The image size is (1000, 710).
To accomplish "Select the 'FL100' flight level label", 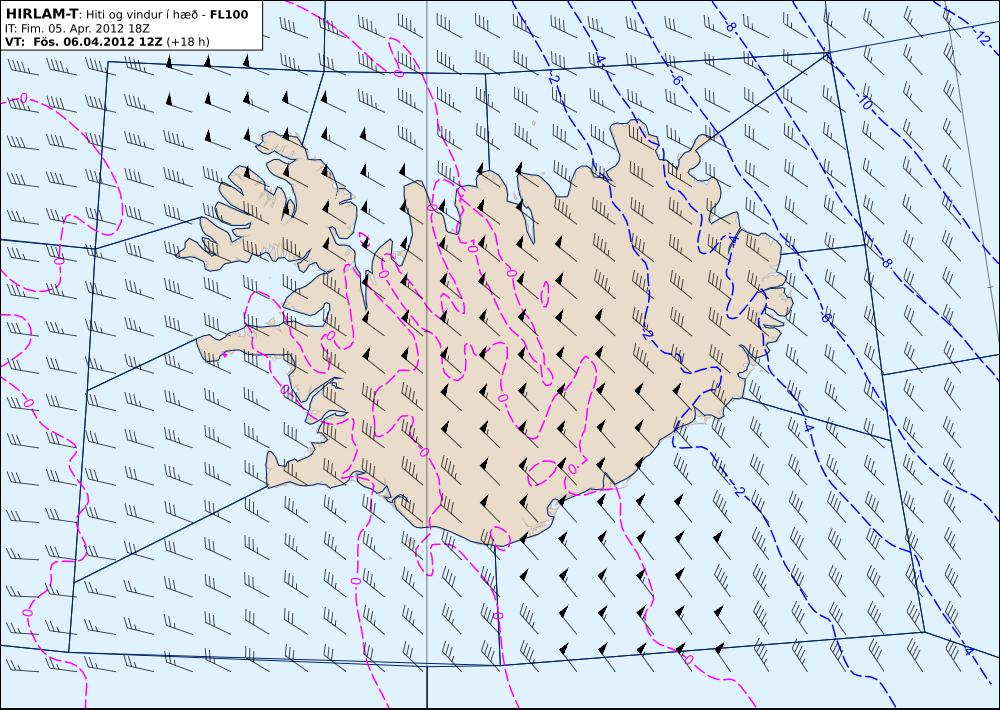I will coord(229,14).
